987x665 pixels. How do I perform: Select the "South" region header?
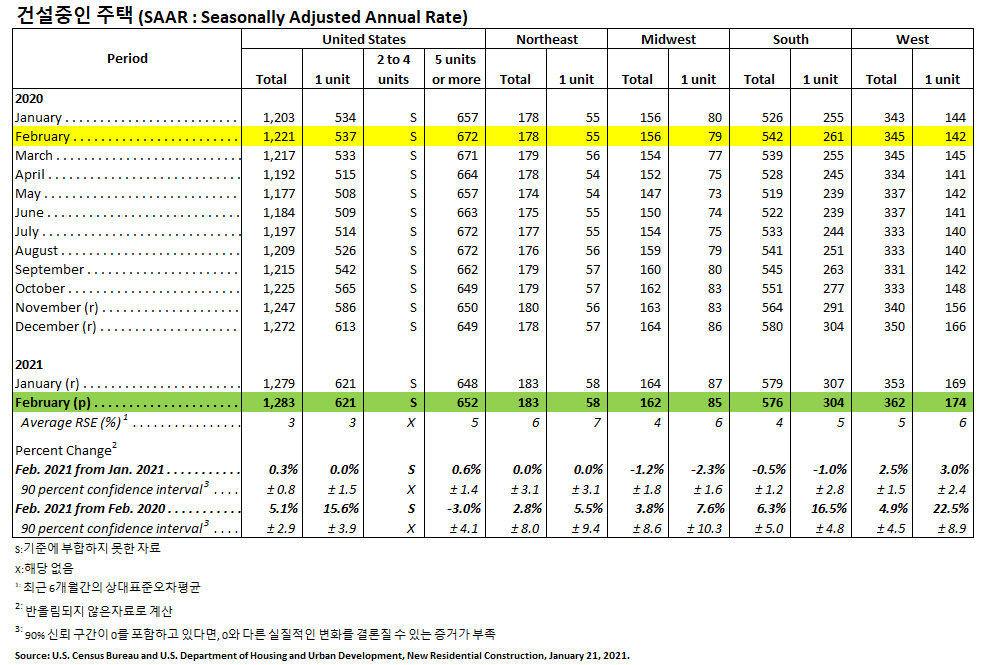790,39
